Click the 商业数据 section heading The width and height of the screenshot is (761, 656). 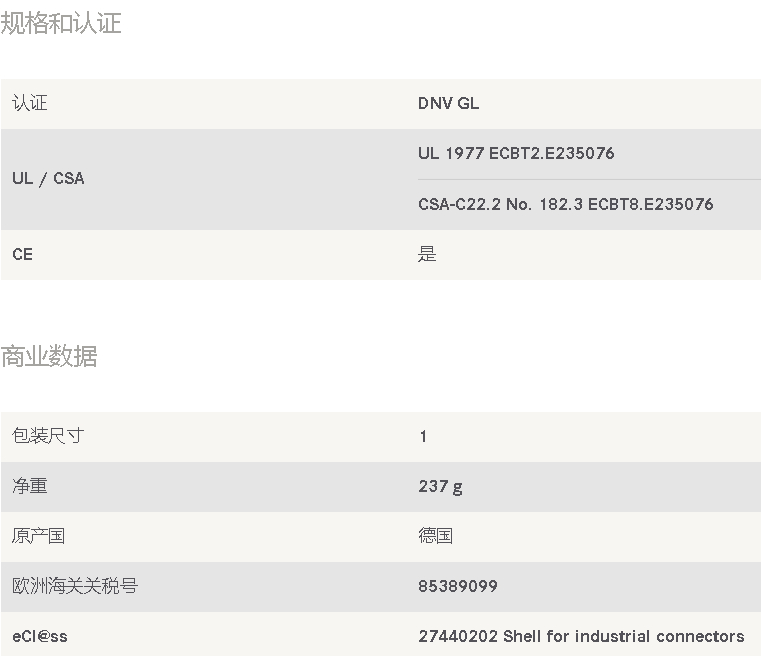49,356
